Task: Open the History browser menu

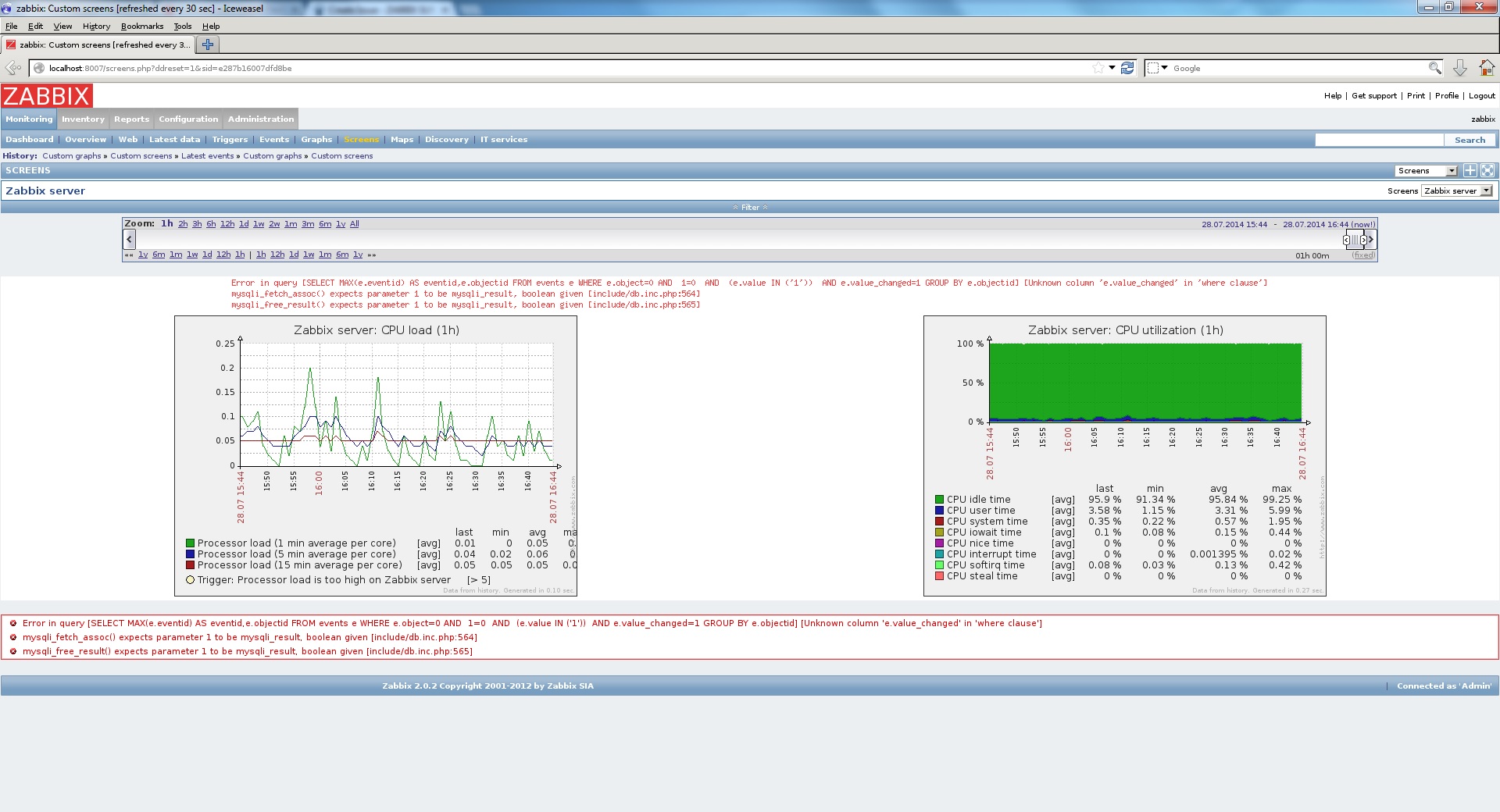Action: click(96, 26)
